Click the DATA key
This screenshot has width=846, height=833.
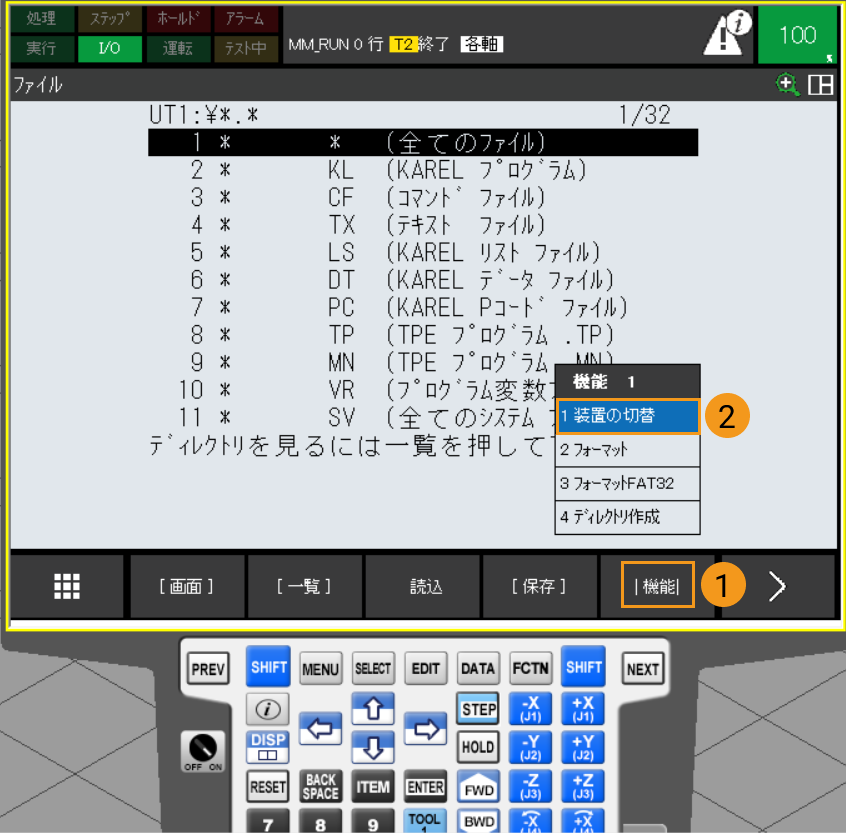coord(478,668)
